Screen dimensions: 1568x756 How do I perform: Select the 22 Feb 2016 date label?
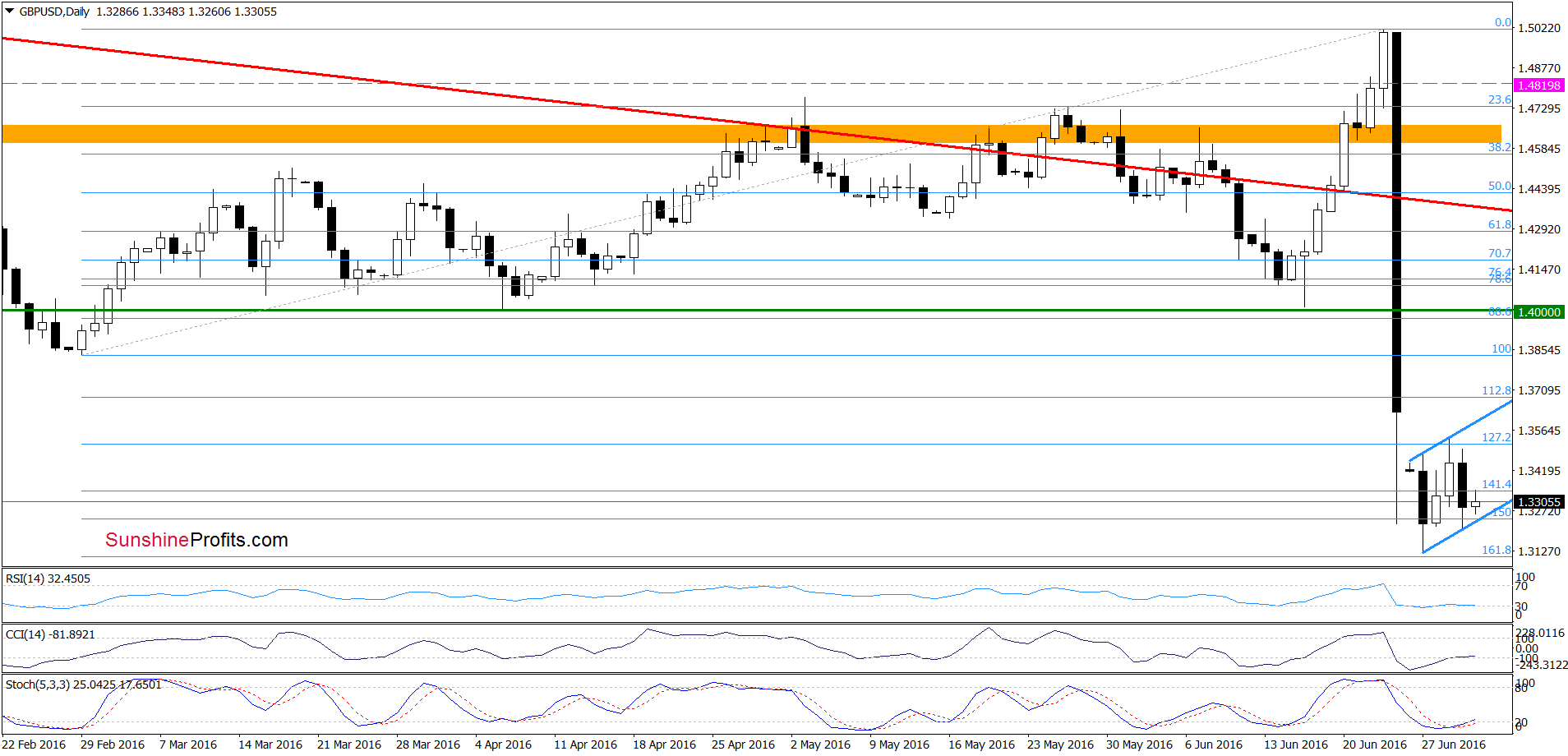pyautogui.click(x=34, y=744)
